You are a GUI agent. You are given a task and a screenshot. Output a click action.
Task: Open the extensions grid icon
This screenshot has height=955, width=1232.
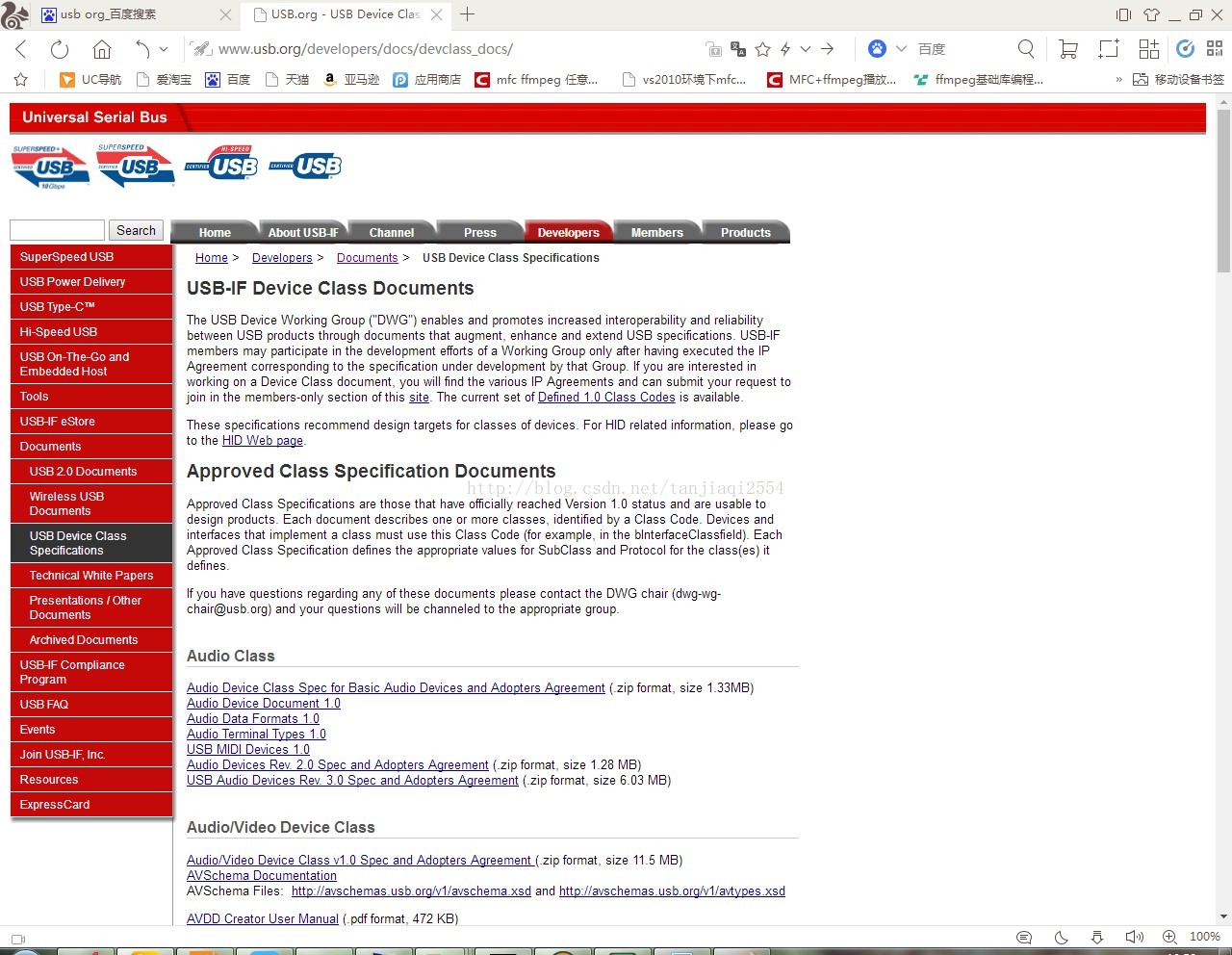click(1148, 49)
